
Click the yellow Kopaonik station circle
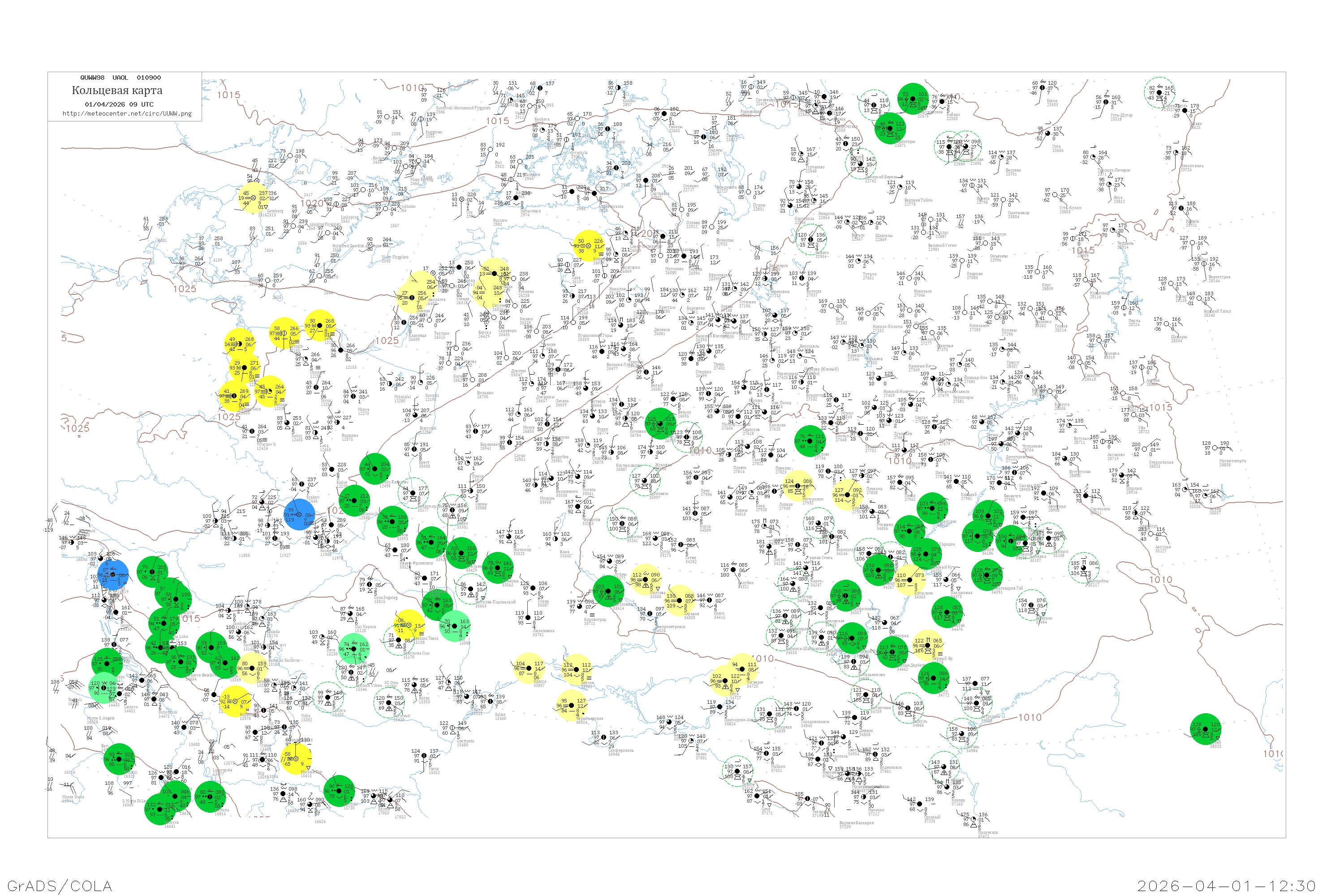(x=235, y=701)
